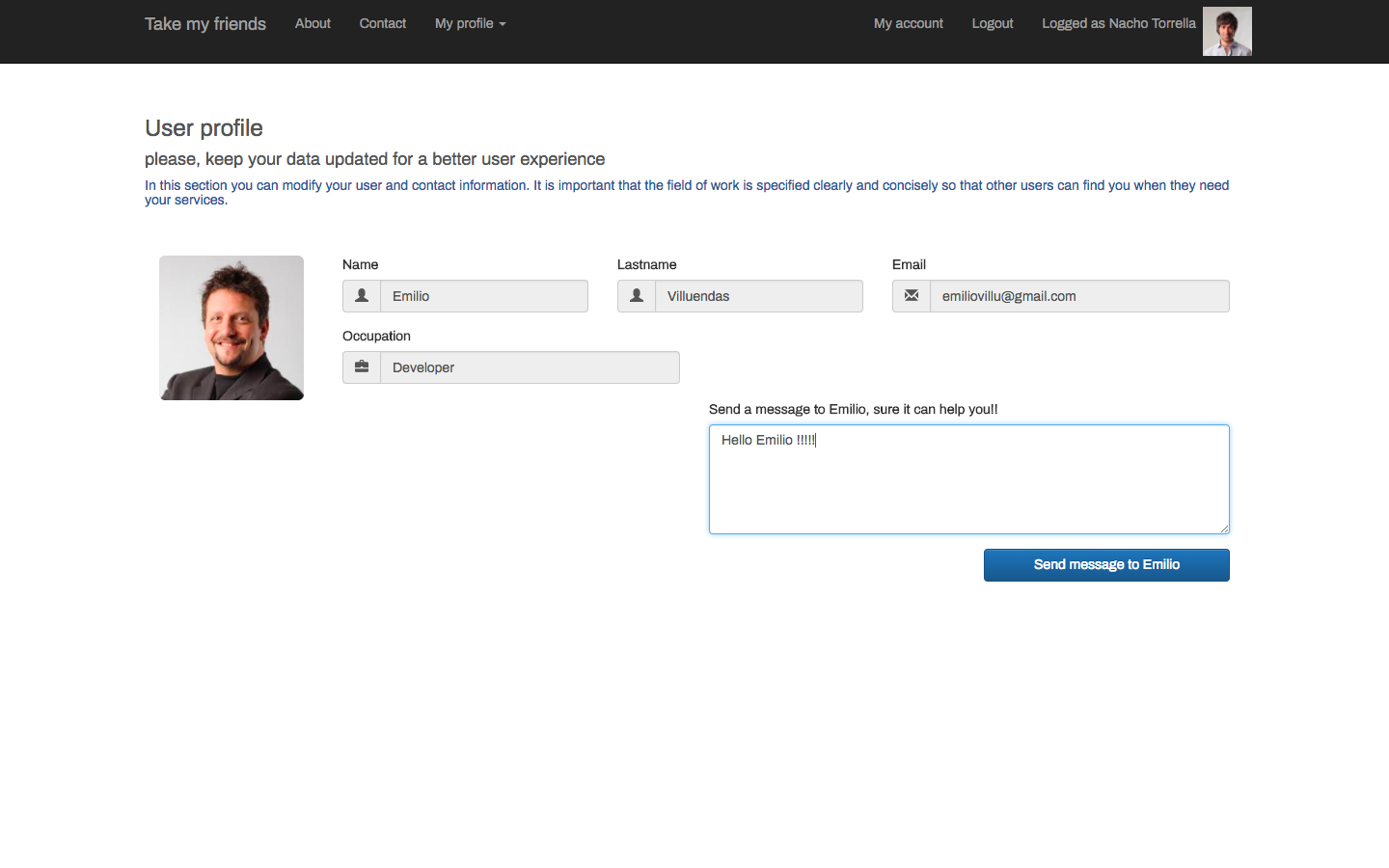Viewport: 1389px width, 868px height.
Task: Click the blue 'In this section' description paragraph
Action: (x=687, y=192)
